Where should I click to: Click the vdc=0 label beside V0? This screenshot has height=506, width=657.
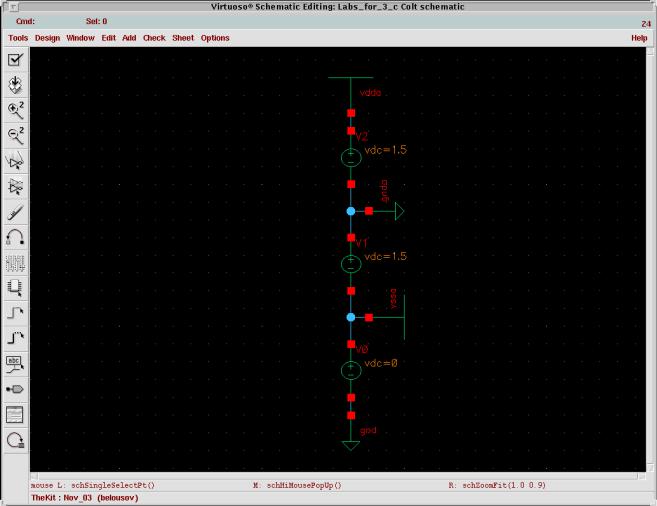pos(381,363)
